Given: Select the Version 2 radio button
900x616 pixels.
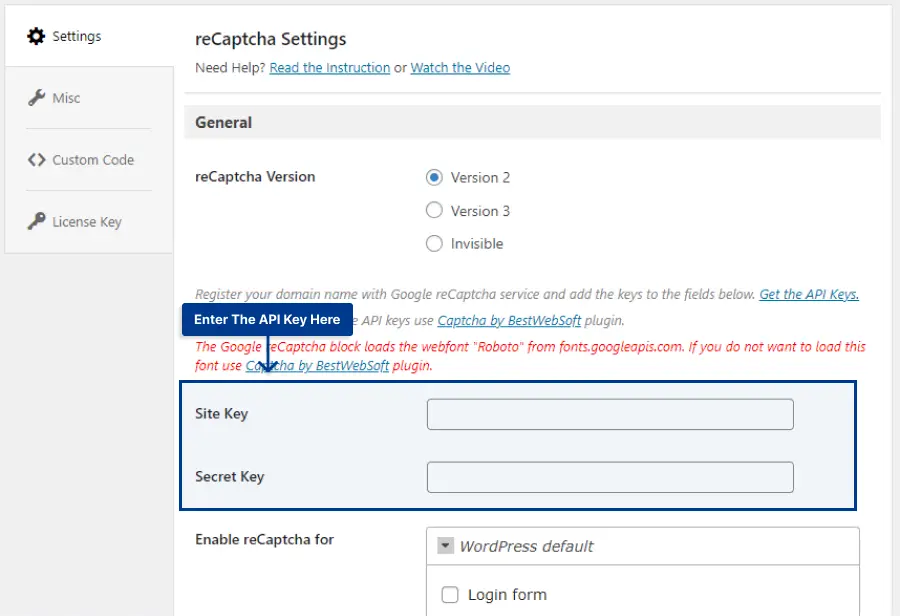Looking at the screenshot, I should point(434,177).
